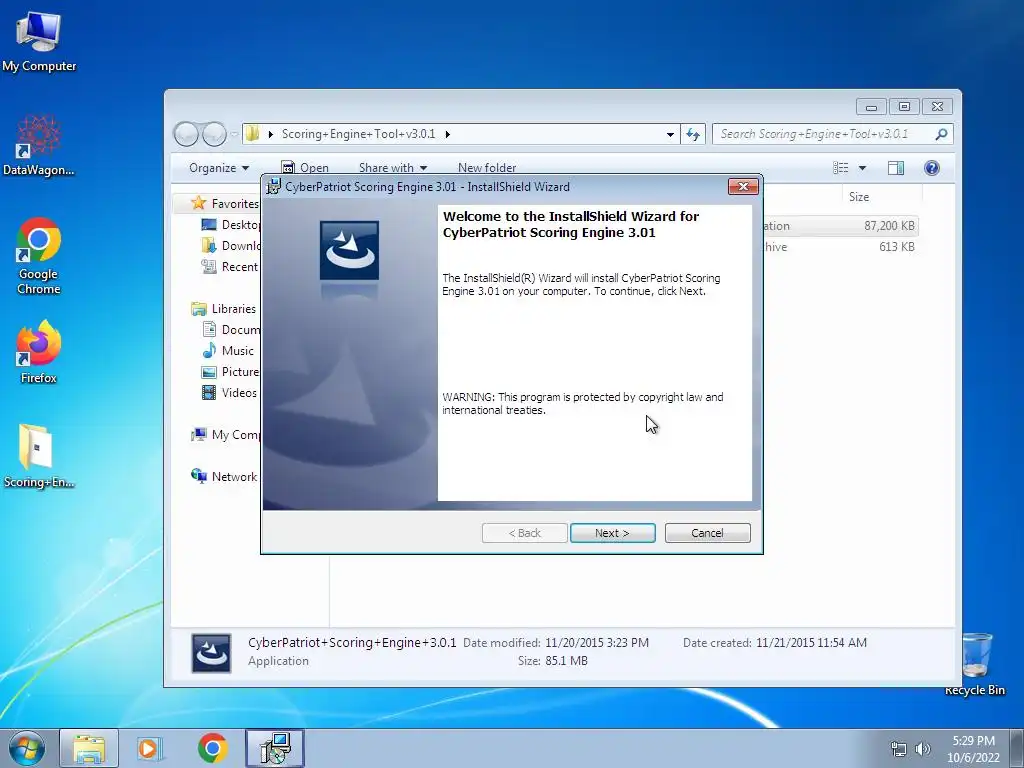Change the view icon in Explorer
The width and height of the screenshot is (1024, 768).
click(840, 168)
